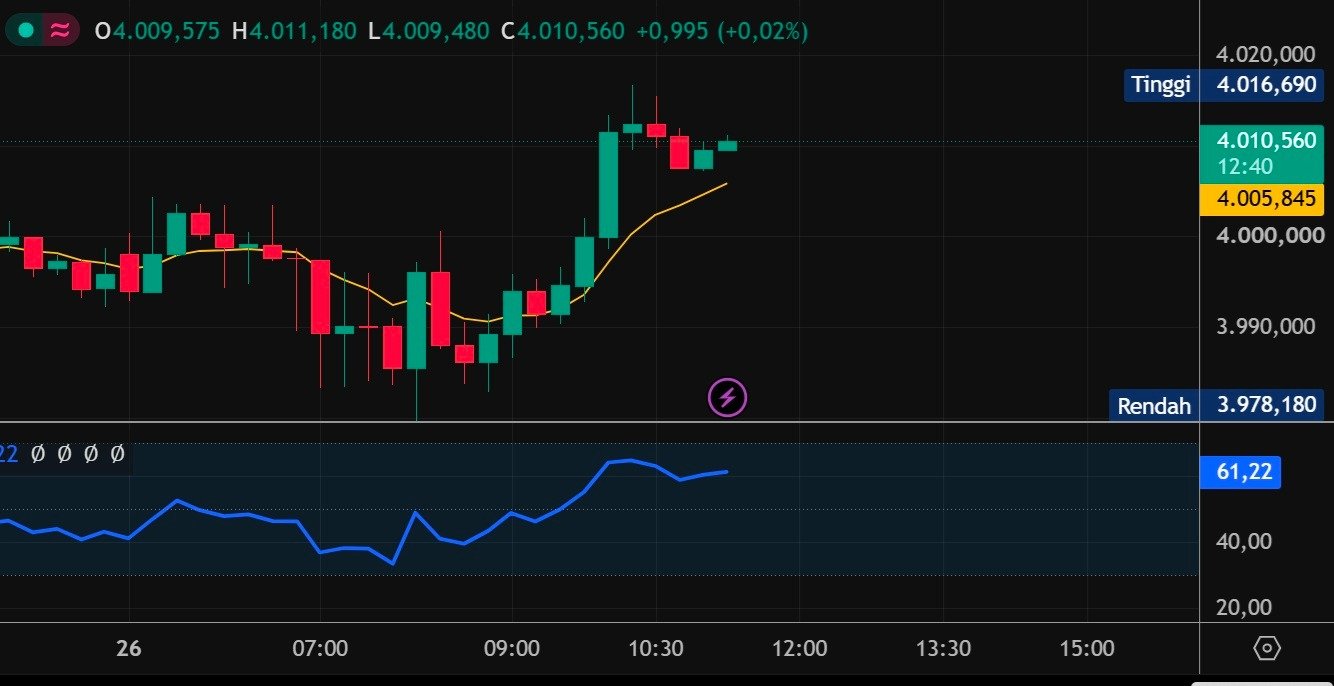This screenshot has width=1334, height=686.
Task: Click the 40,00 indicator scale value
Action: 1245,541
